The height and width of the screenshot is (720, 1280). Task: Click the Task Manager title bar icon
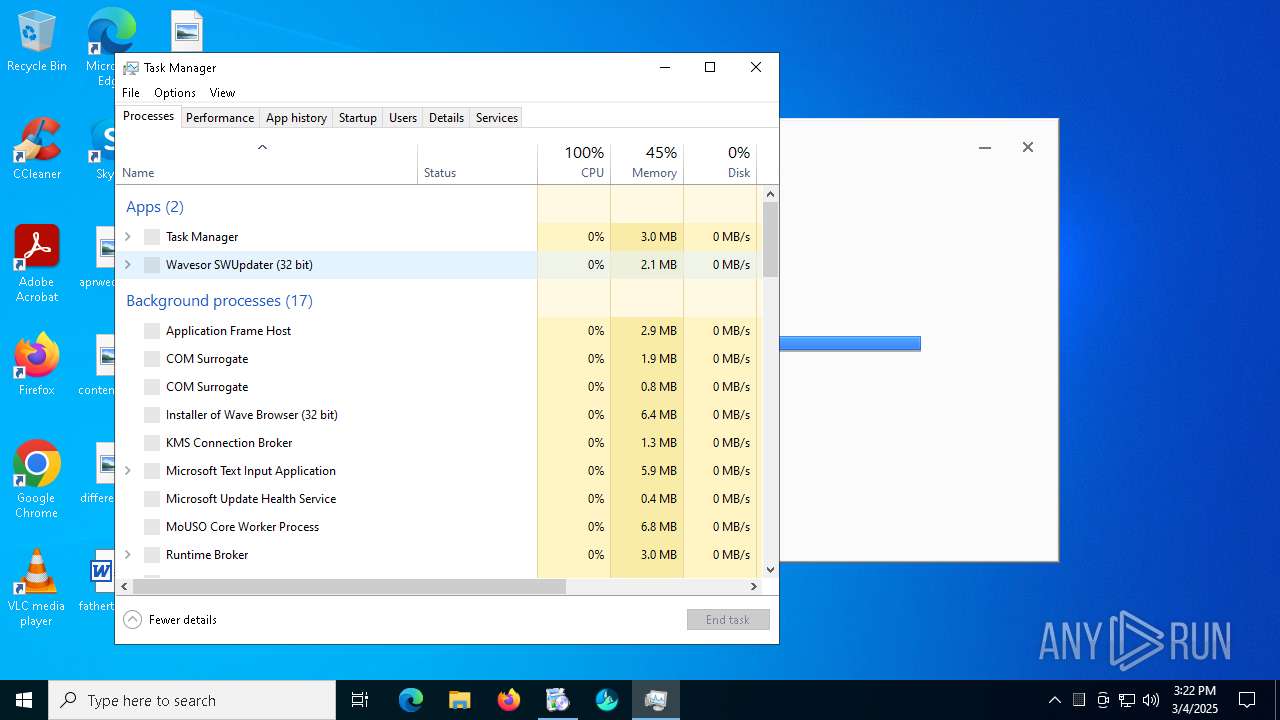pos(131,68)
